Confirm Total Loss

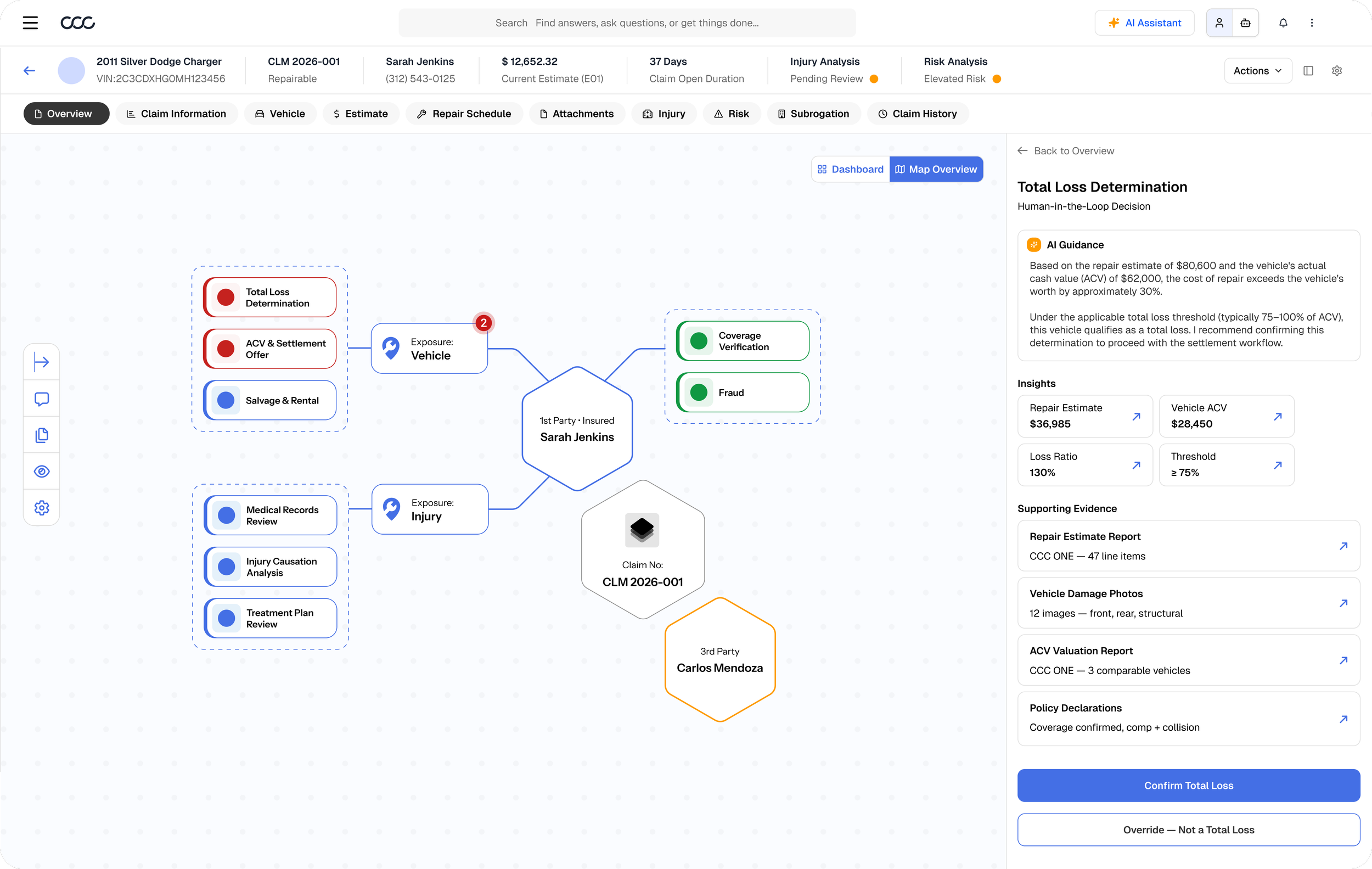click(x=1189, y=786)
